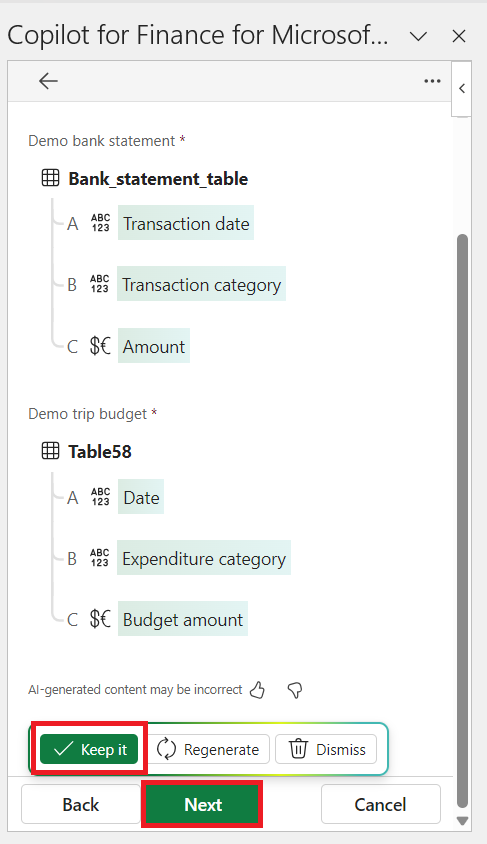The width and height of the screenshot is (487, 844).
Task: Click the Next button
Action: (203, 804)
